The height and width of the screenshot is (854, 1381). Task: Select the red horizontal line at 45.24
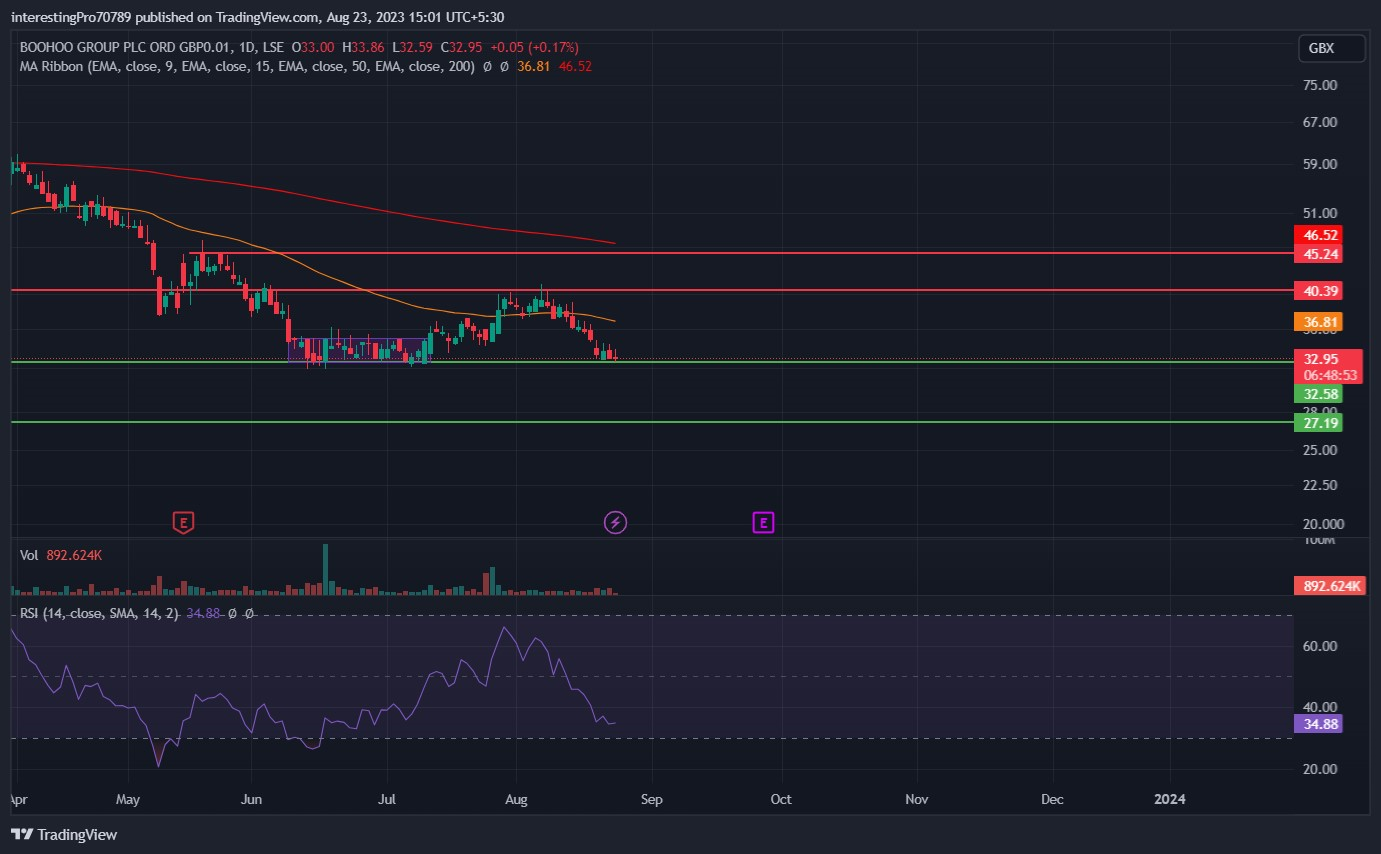(740, 254)
